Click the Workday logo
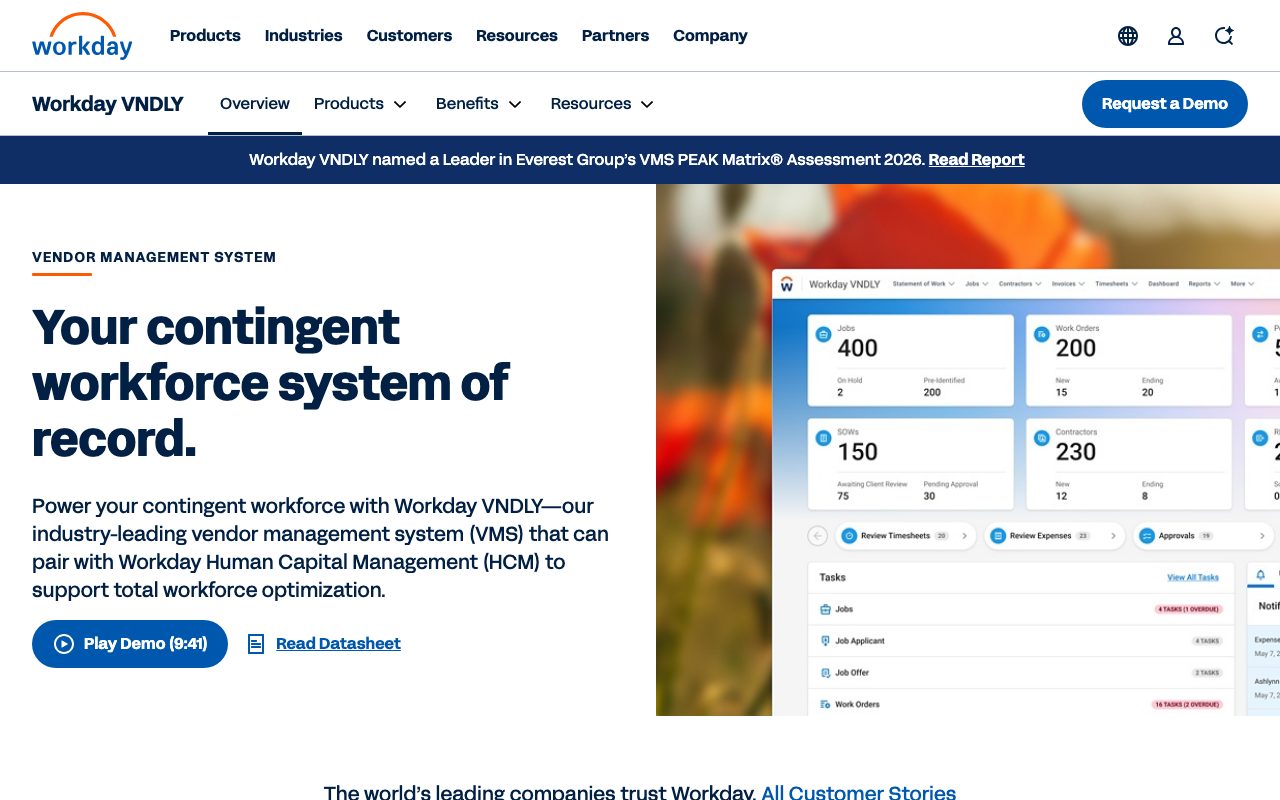 [82, 36]
